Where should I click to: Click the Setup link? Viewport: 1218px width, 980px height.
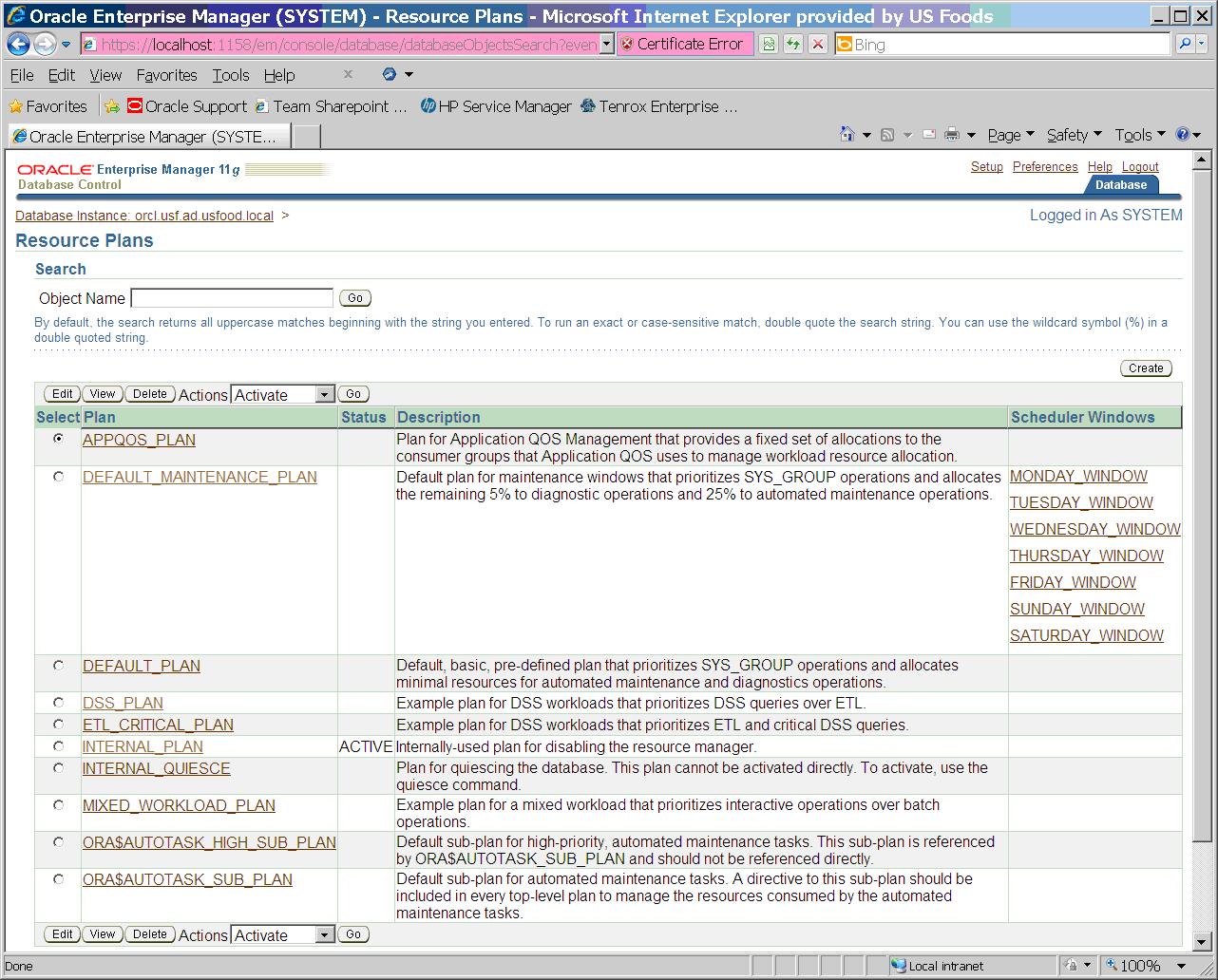point(987,166)
